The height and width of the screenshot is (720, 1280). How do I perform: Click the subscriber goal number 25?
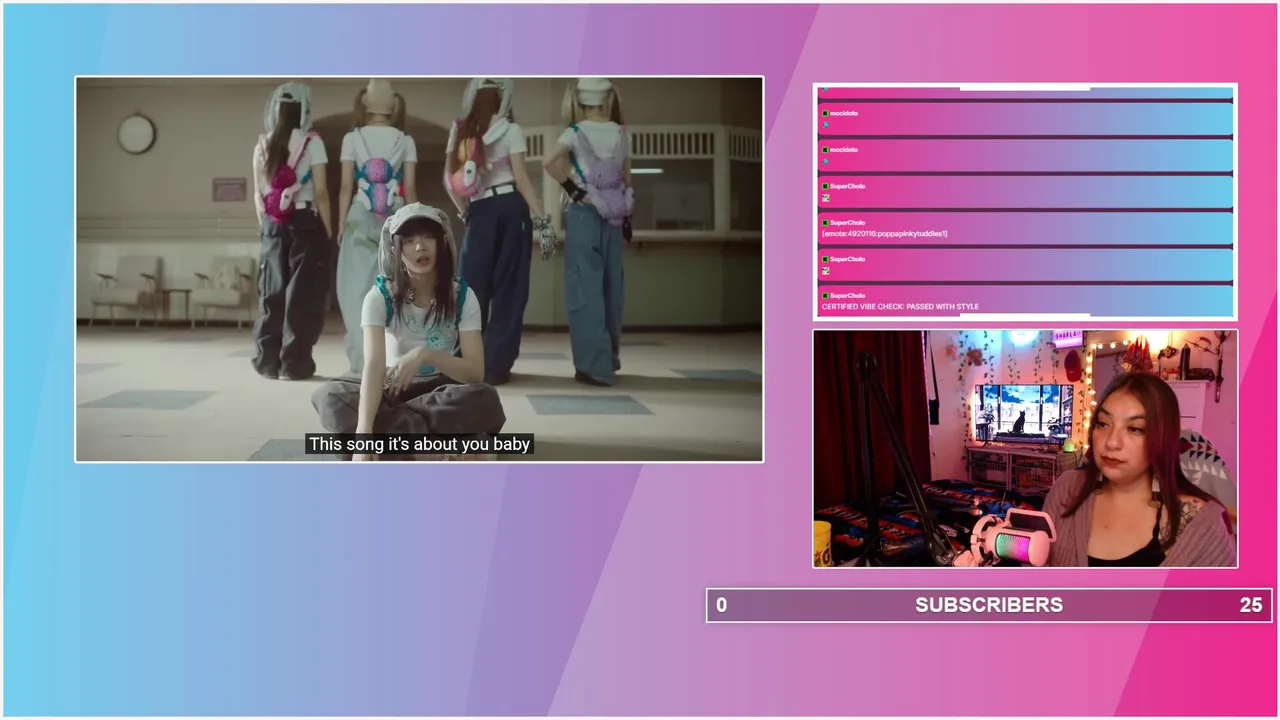[x=1250, y=605]
